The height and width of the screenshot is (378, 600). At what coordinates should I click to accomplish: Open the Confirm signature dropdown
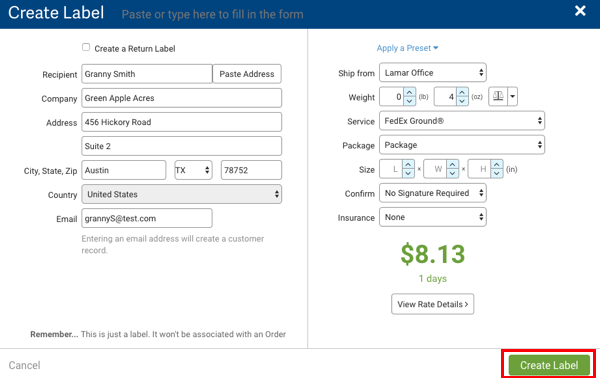433,193
